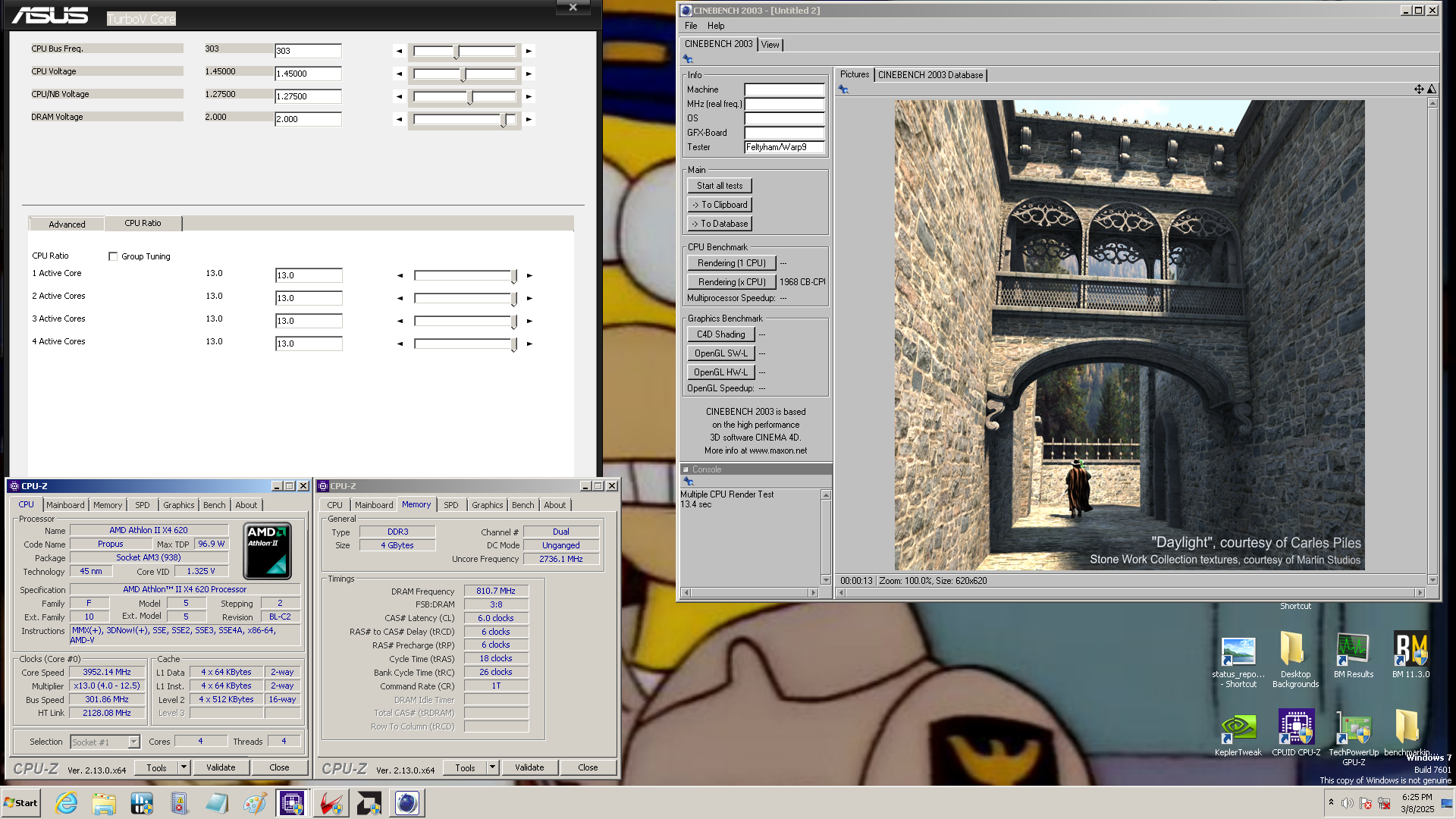Switch to the View tab in CINEBENCH
1456x819 pixels.
tap(770, 45)
